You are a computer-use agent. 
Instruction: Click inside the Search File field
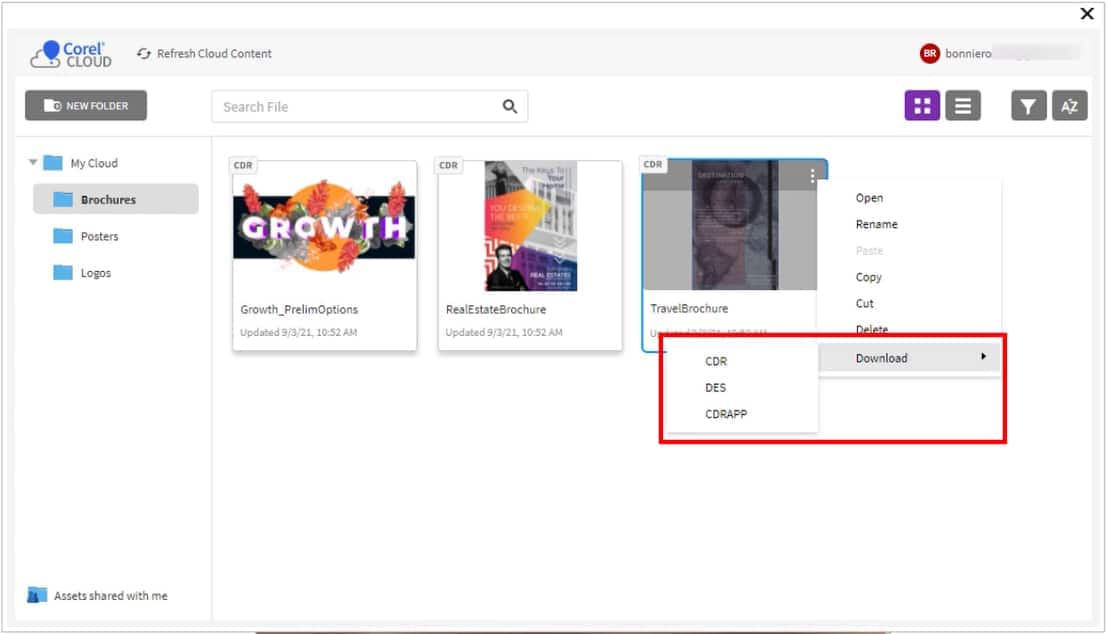[350, 106]
